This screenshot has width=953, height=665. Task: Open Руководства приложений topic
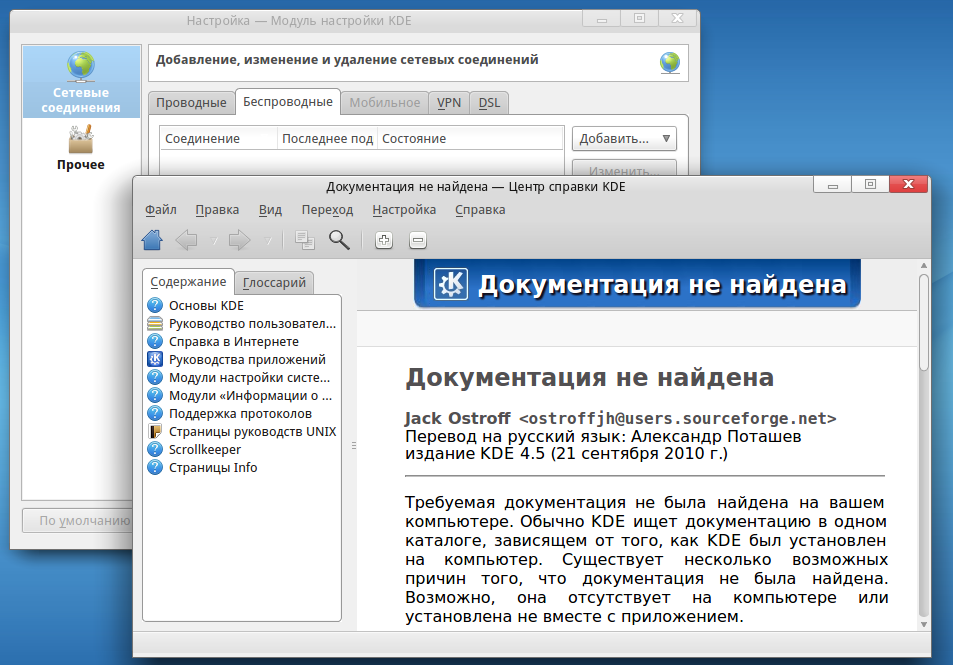247,360
